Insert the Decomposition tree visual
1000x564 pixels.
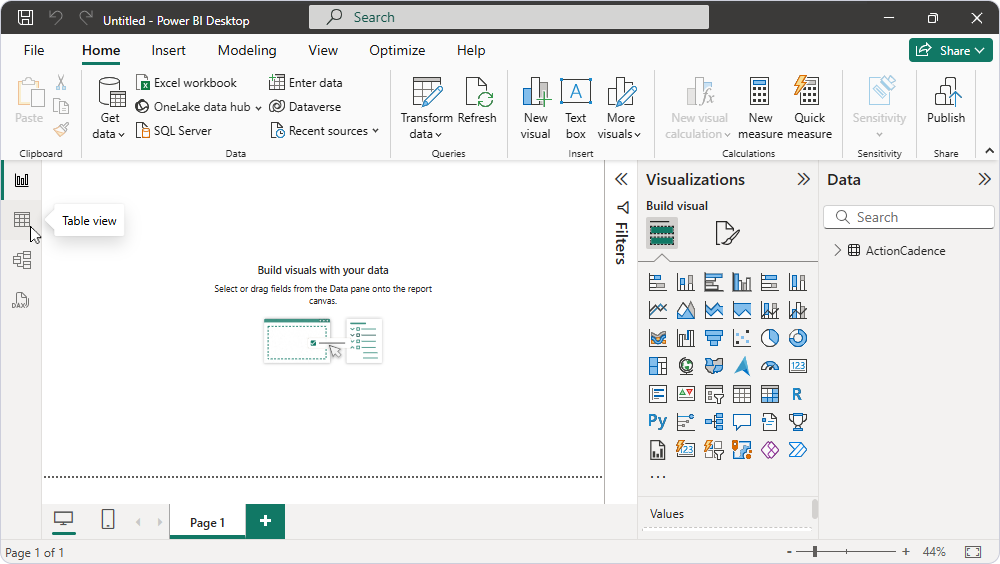[714, 422]
